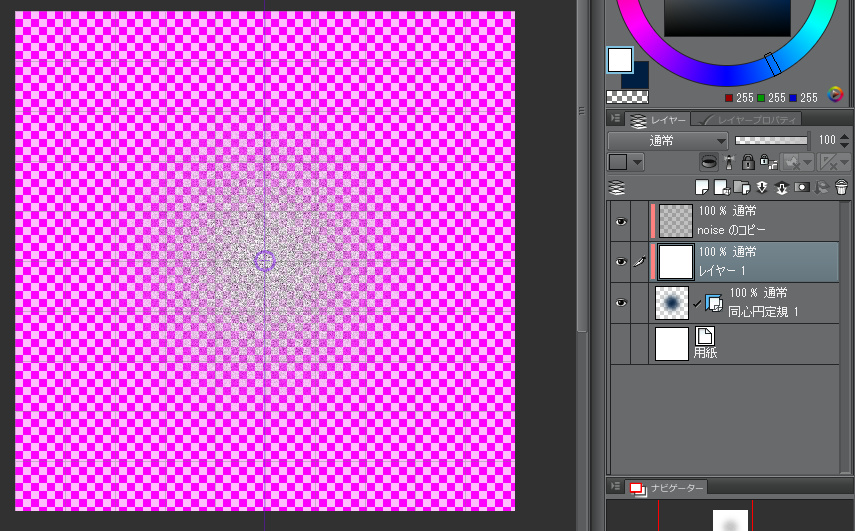Open the 通常 blending mode dropdown
Viewport: 855px width, 531px height.
tap(668, 141)
